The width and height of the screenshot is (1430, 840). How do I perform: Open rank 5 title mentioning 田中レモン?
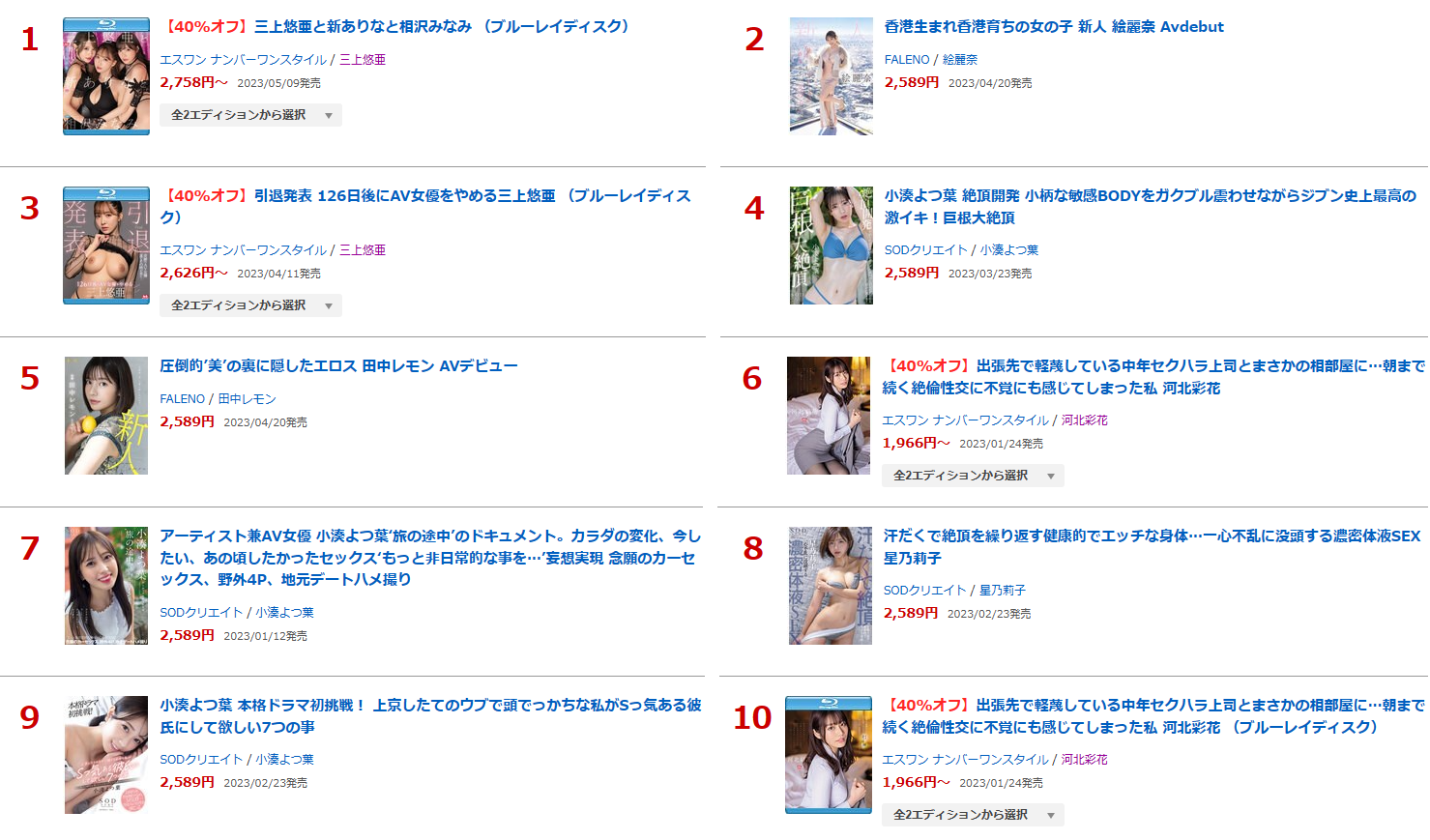coord(338,366)
